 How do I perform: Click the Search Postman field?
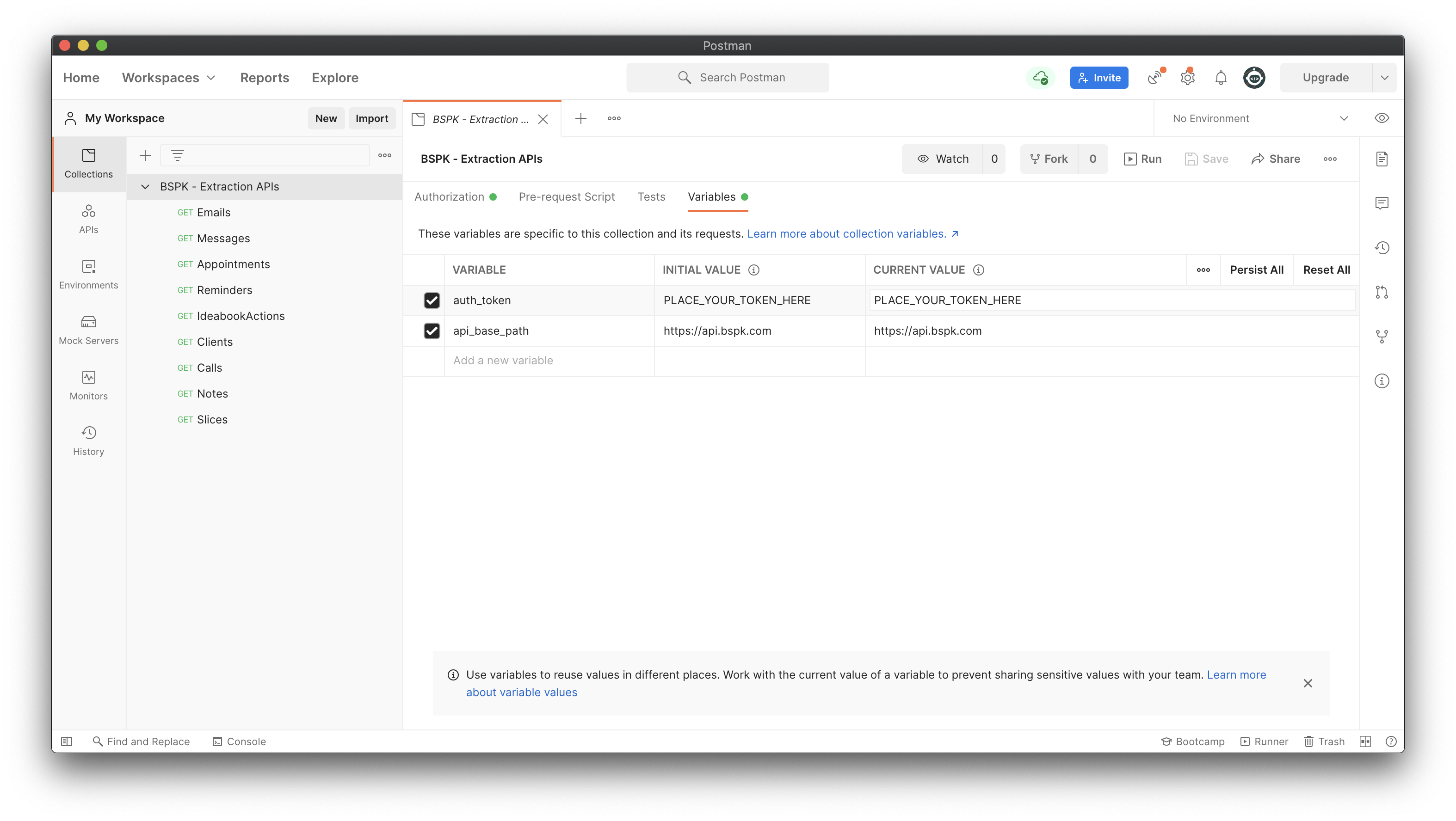pos(728,77)
